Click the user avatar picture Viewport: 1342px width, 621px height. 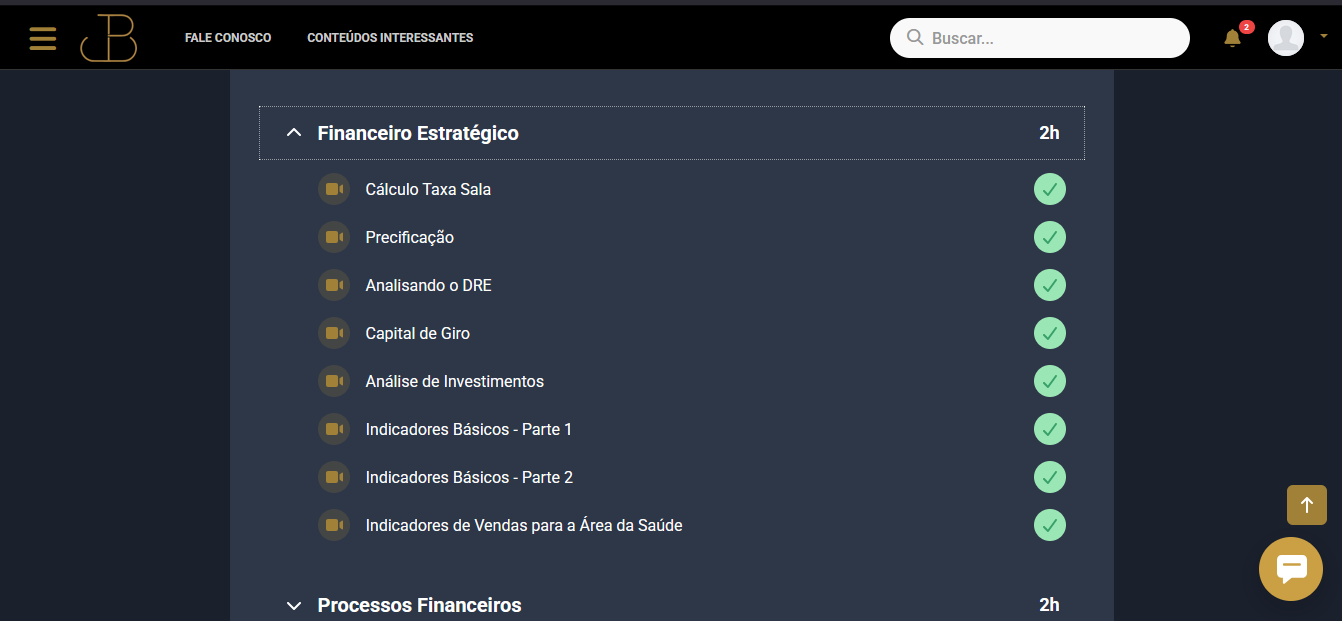click(1286, 38)
